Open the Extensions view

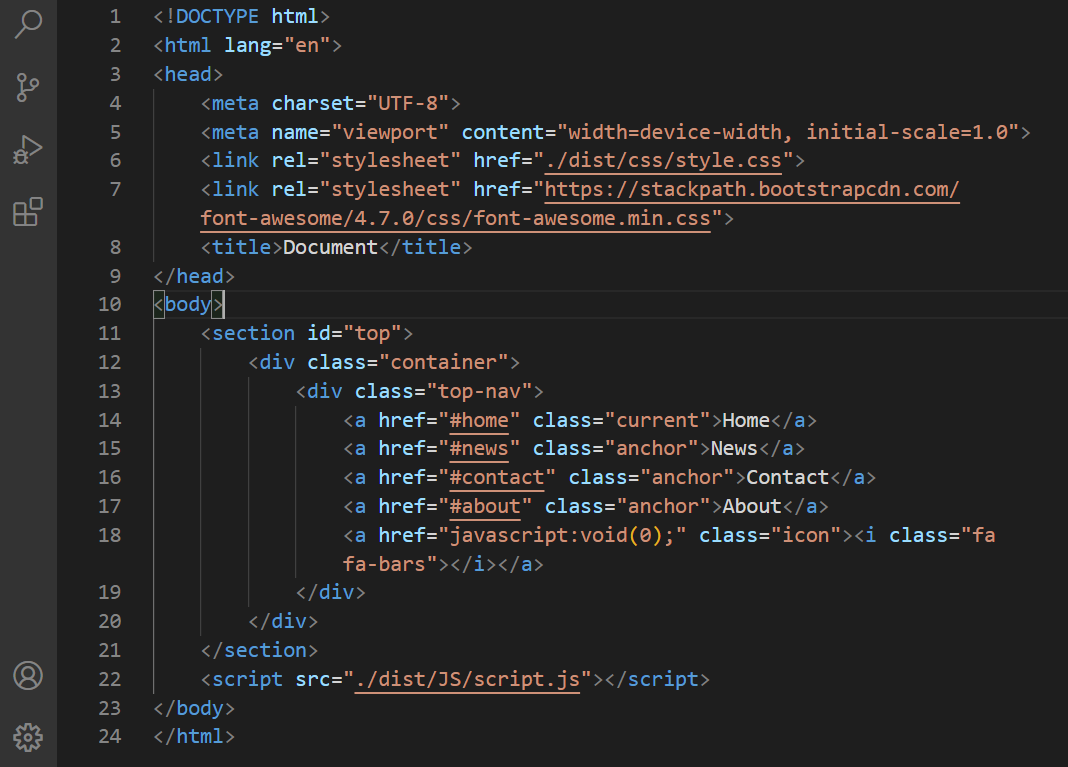(x=27, y=212)
